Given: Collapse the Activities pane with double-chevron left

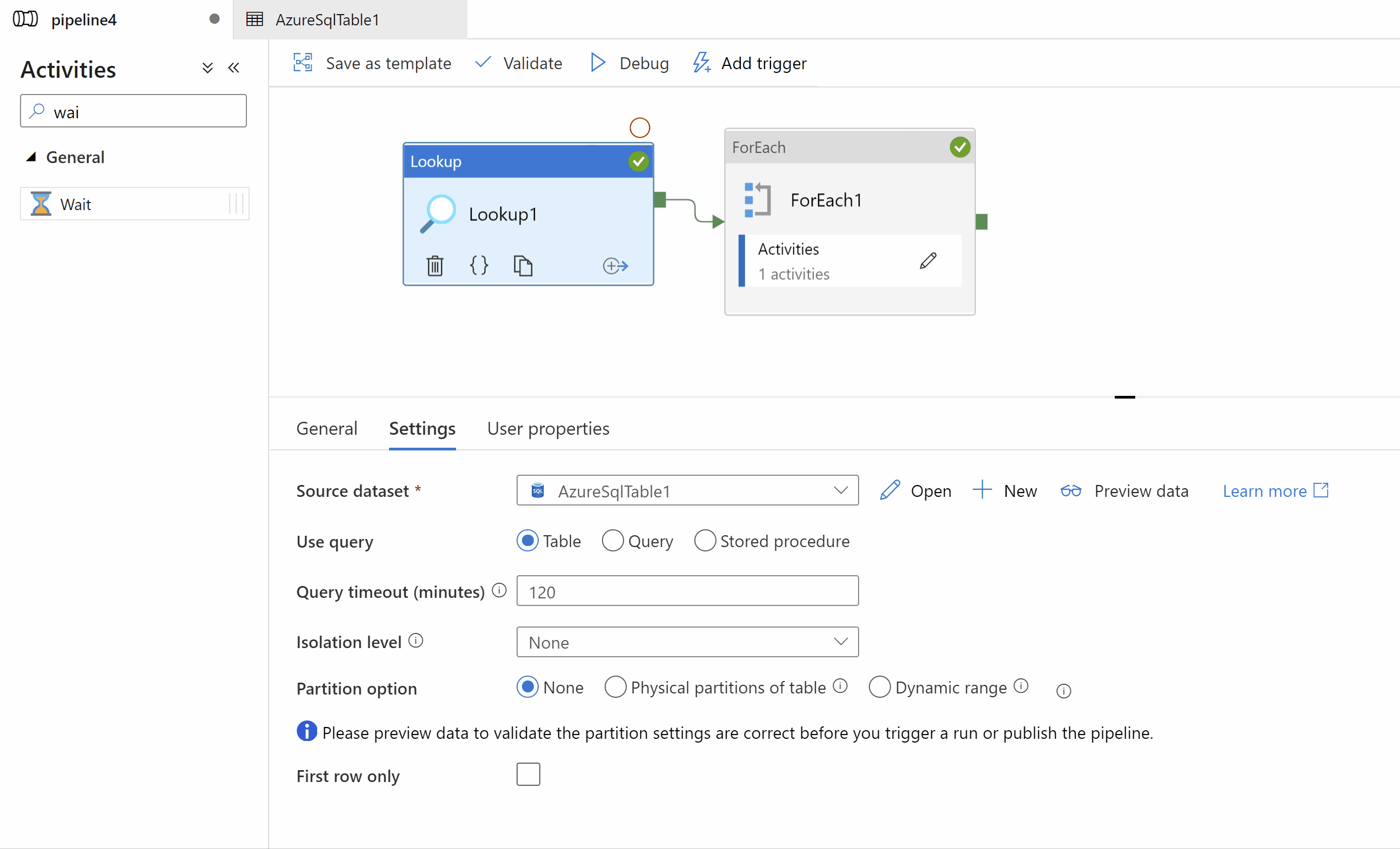Looking at the screenshot, I should coord(233,68).
